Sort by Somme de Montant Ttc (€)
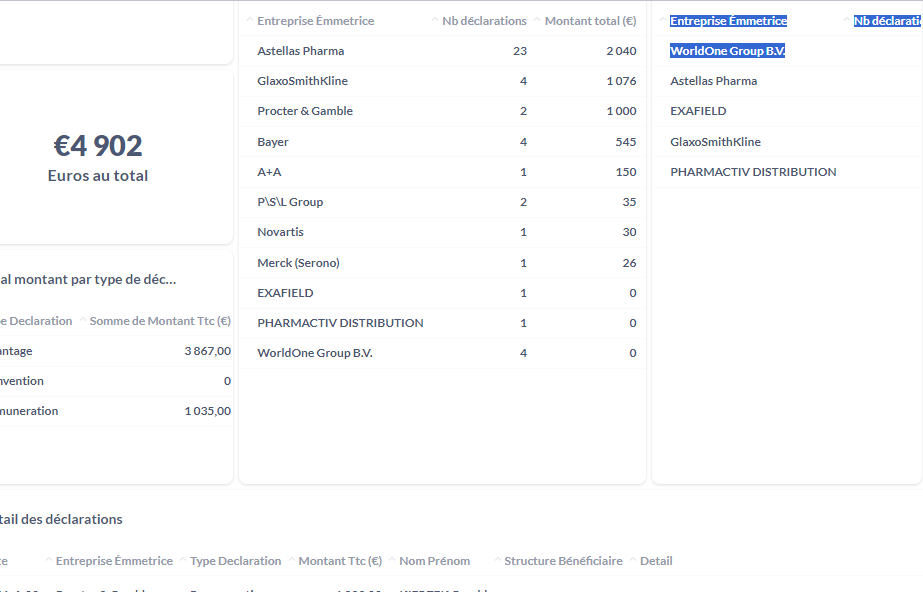 click(160, 321)
